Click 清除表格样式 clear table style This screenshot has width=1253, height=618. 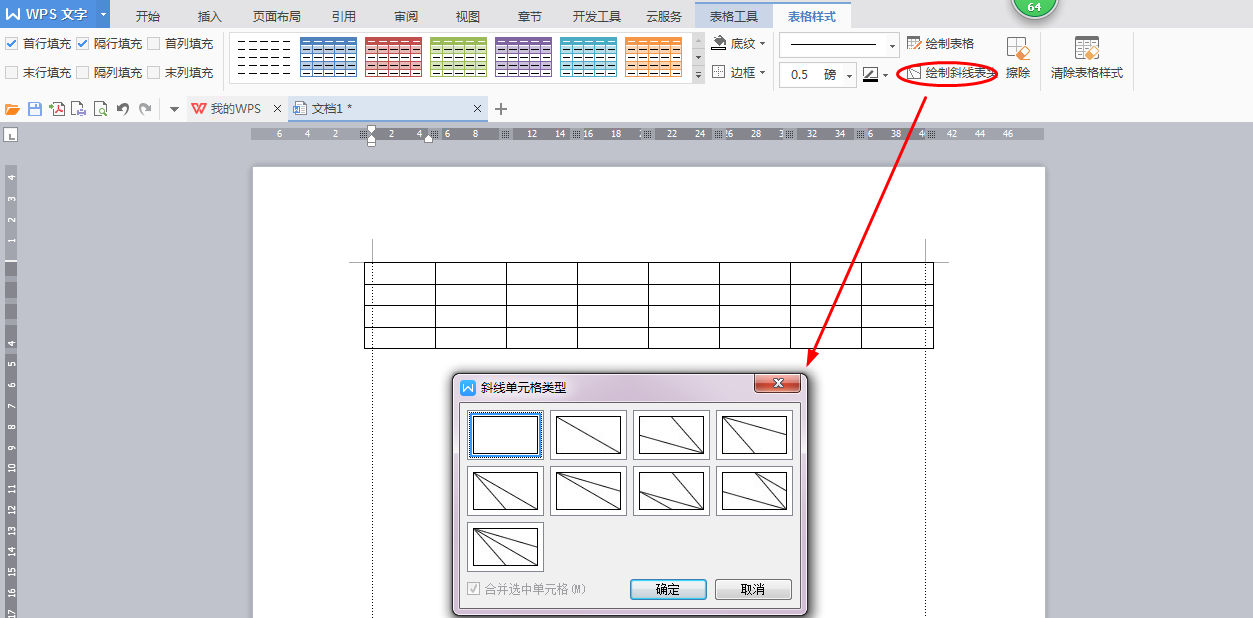[1087, 59]
